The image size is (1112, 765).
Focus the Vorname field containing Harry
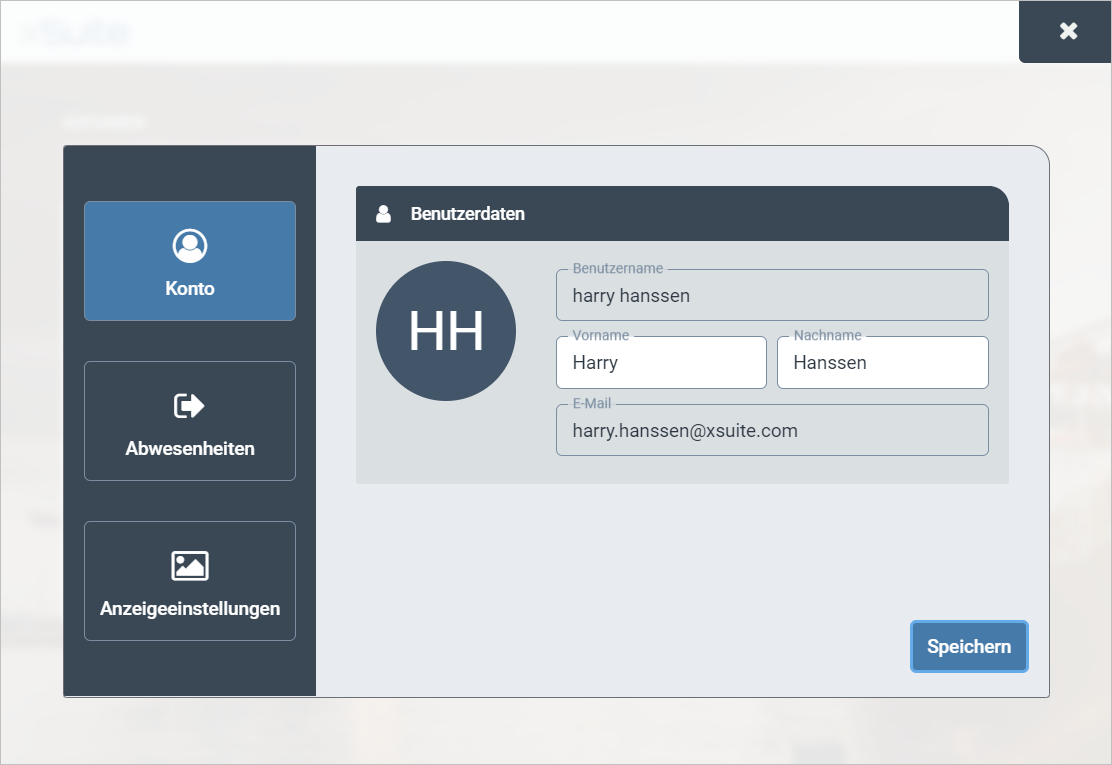pyautogui.click(x=661, y=363)
